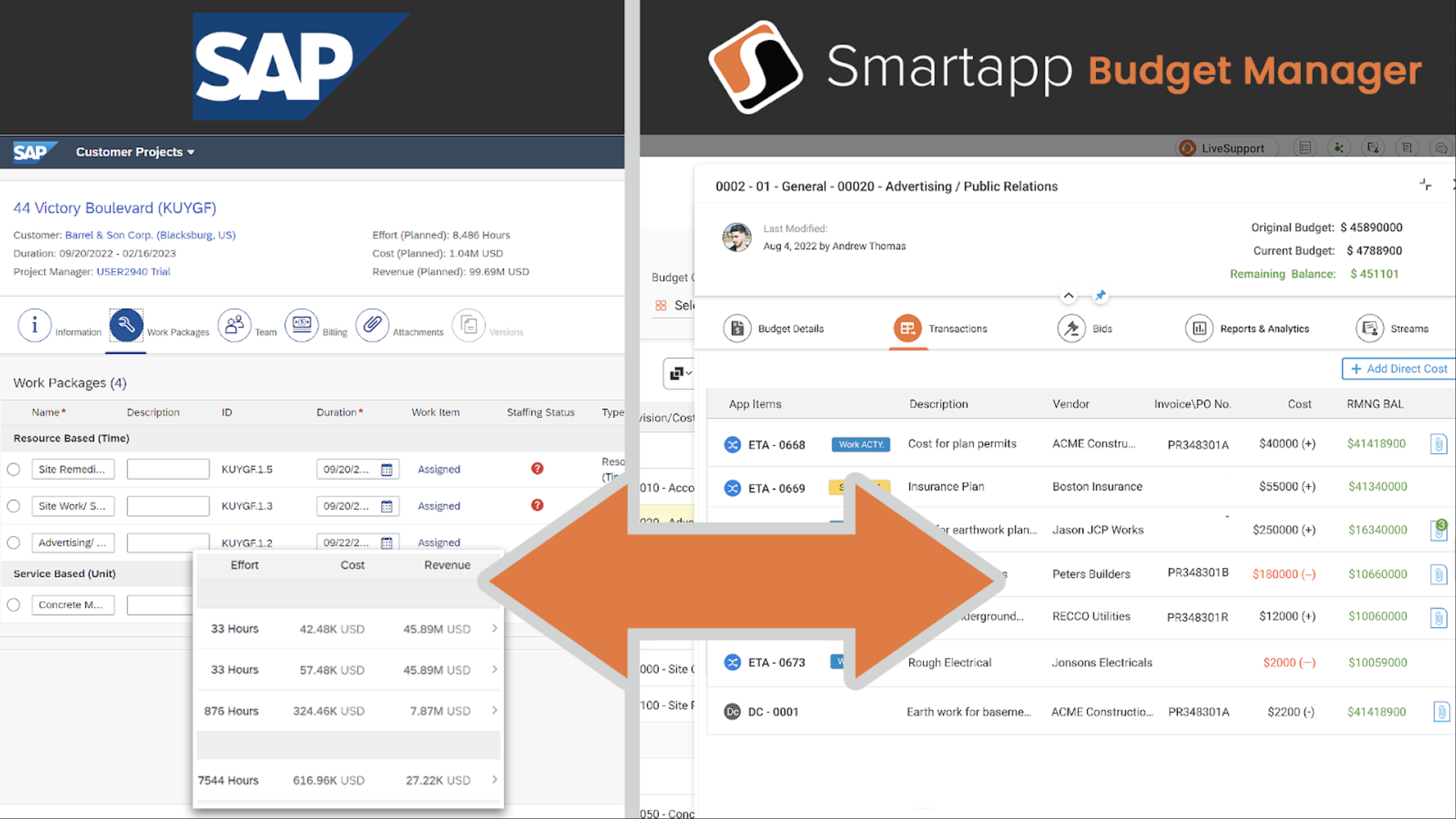
Task: Click the collapse window icon in Smartapp panel
Action: point(1425,184)
